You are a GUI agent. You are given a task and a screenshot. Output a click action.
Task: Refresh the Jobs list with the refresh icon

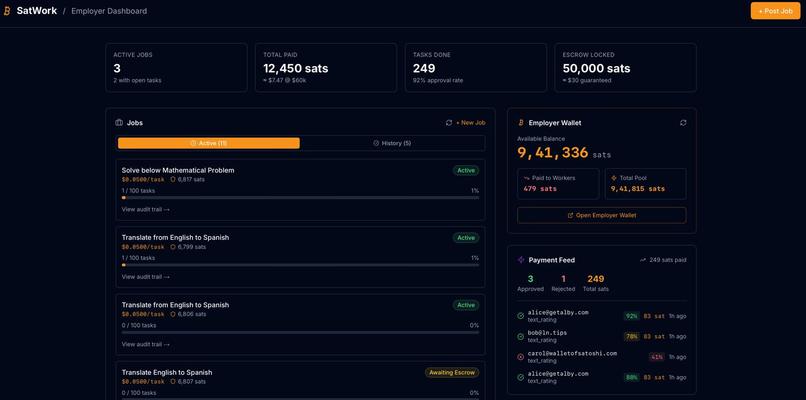pyautogui.click(x=449, y=123)
